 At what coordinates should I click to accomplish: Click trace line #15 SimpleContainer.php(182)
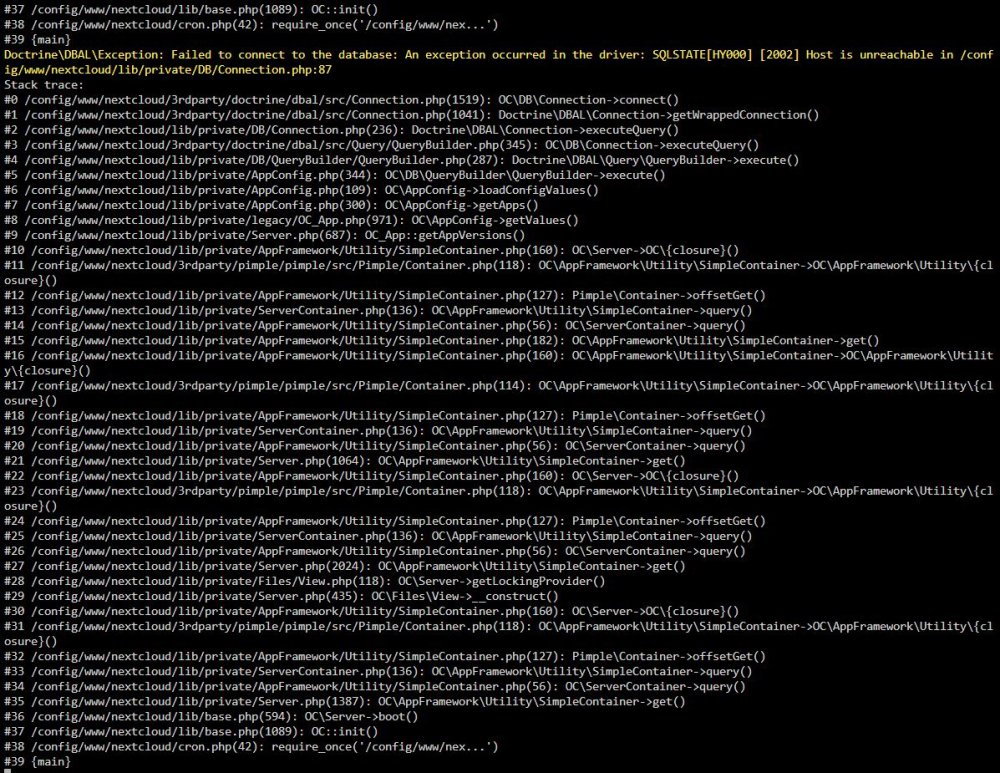tap(441, 341)
